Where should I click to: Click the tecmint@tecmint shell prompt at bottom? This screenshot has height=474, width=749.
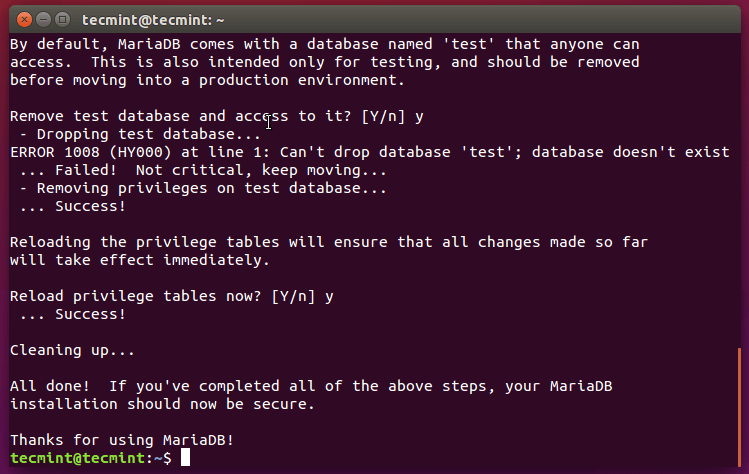tap(90, 458)
